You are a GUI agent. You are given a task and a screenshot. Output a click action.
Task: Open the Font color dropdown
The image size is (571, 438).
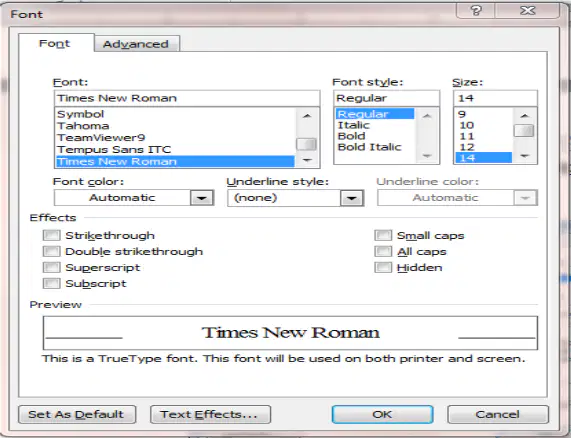click(201, 198)
